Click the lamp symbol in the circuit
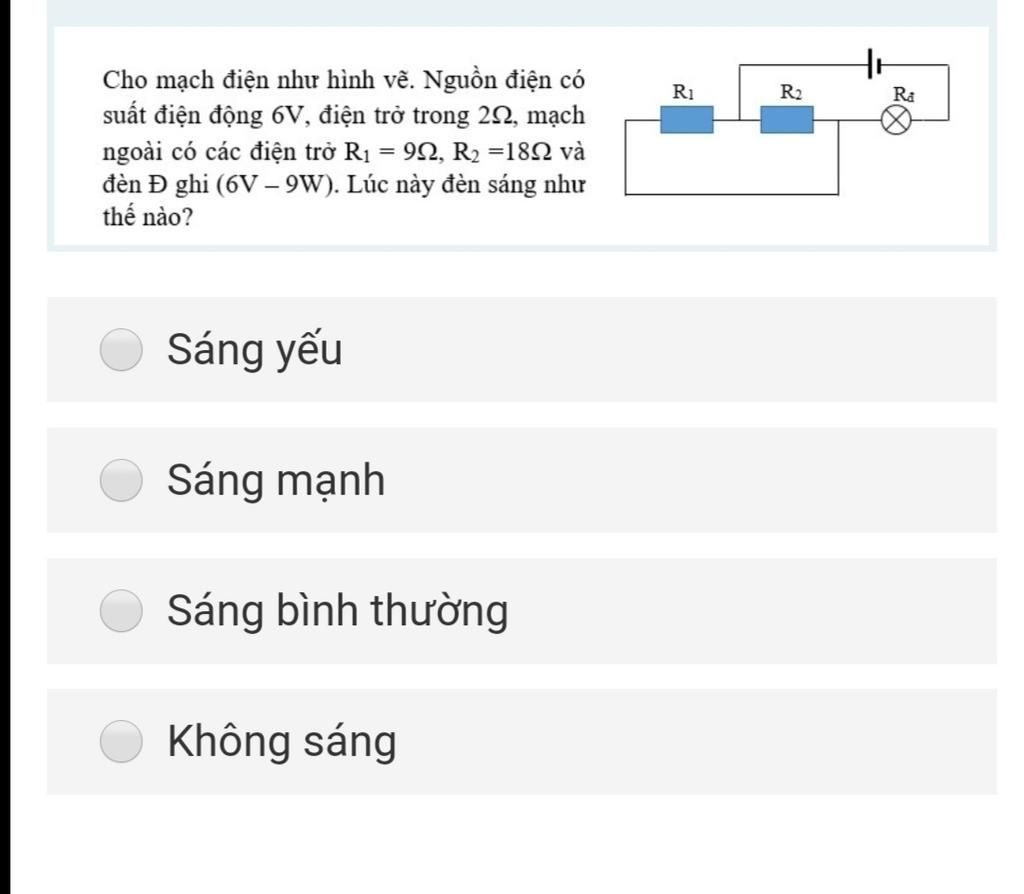Image resolution: width=1024 pixels, height=894 pixels. point(897,120)
